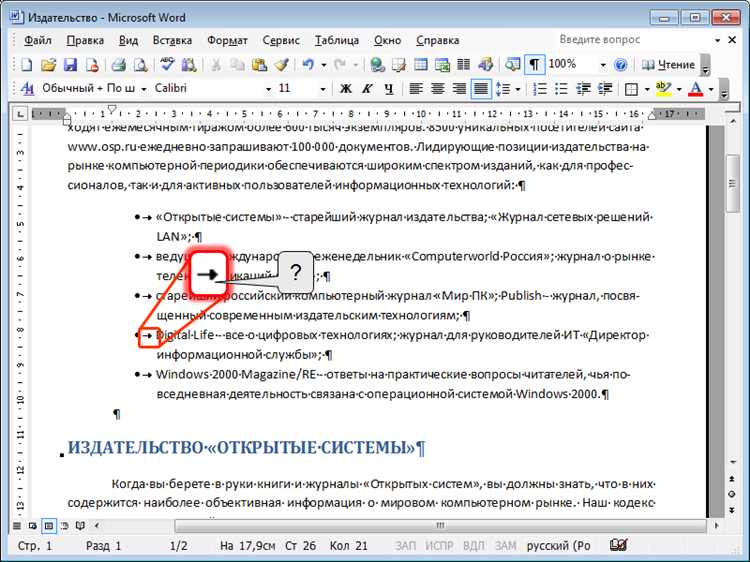
Task: Cut the selection with the scissors icon
Action: coord(216,65)
